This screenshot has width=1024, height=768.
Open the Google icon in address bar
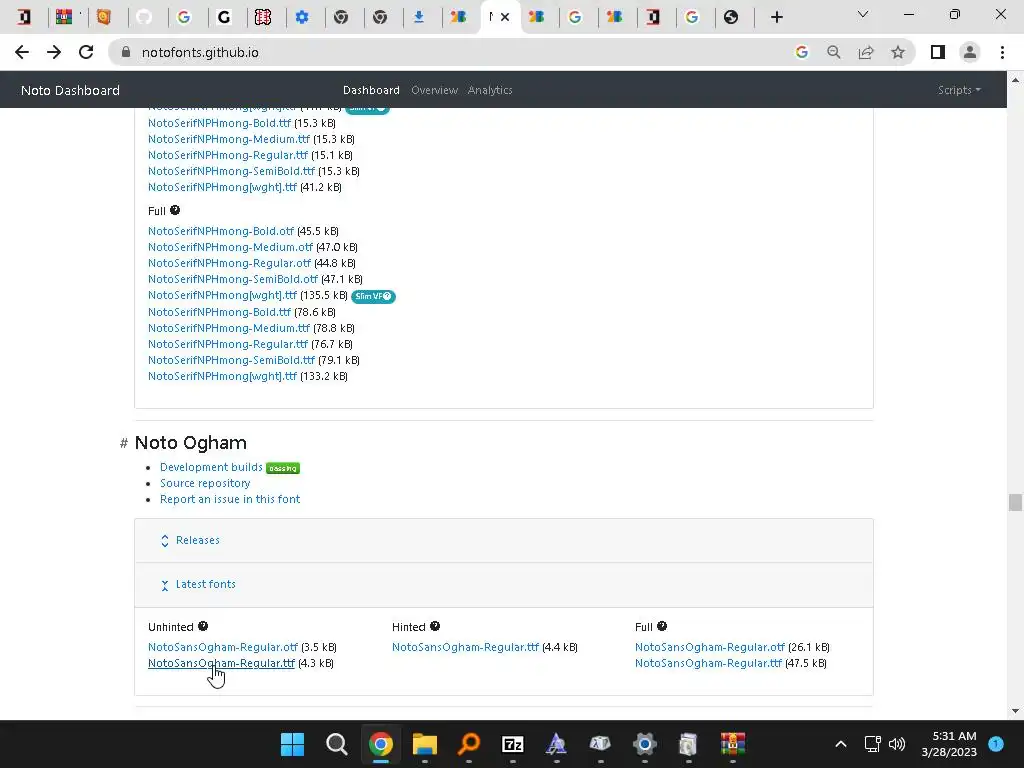pos(802,52)
